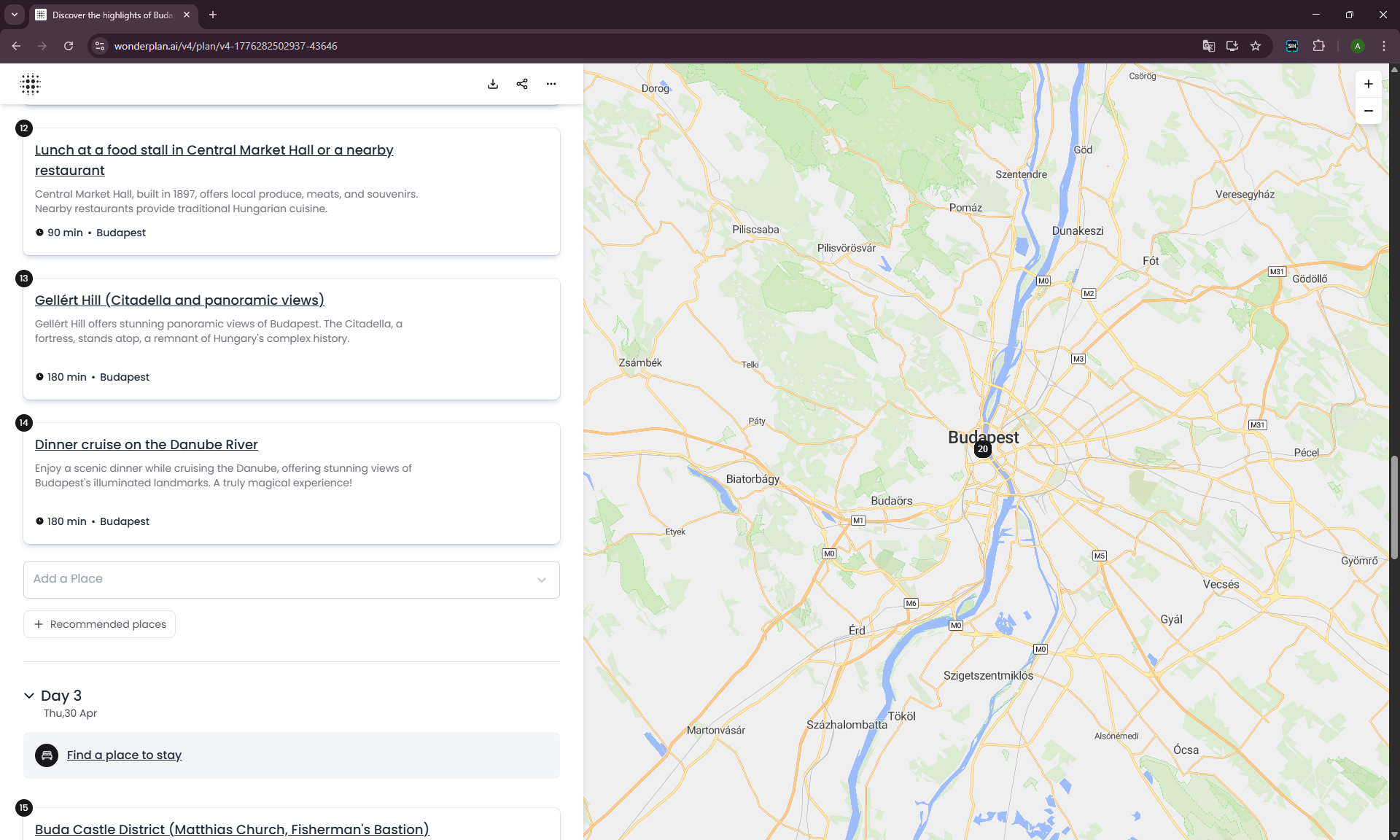
Task: Click the translate page icon
Action: click(1208, 46)
